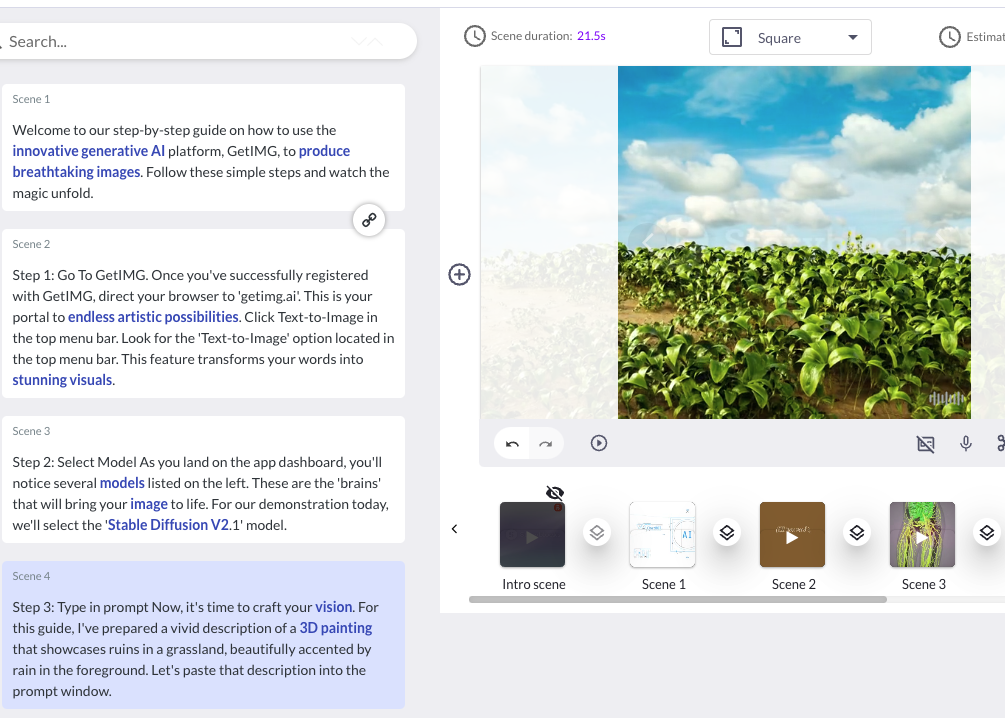Play the scene preview
1005x718 pixels.
pos(599,443)
